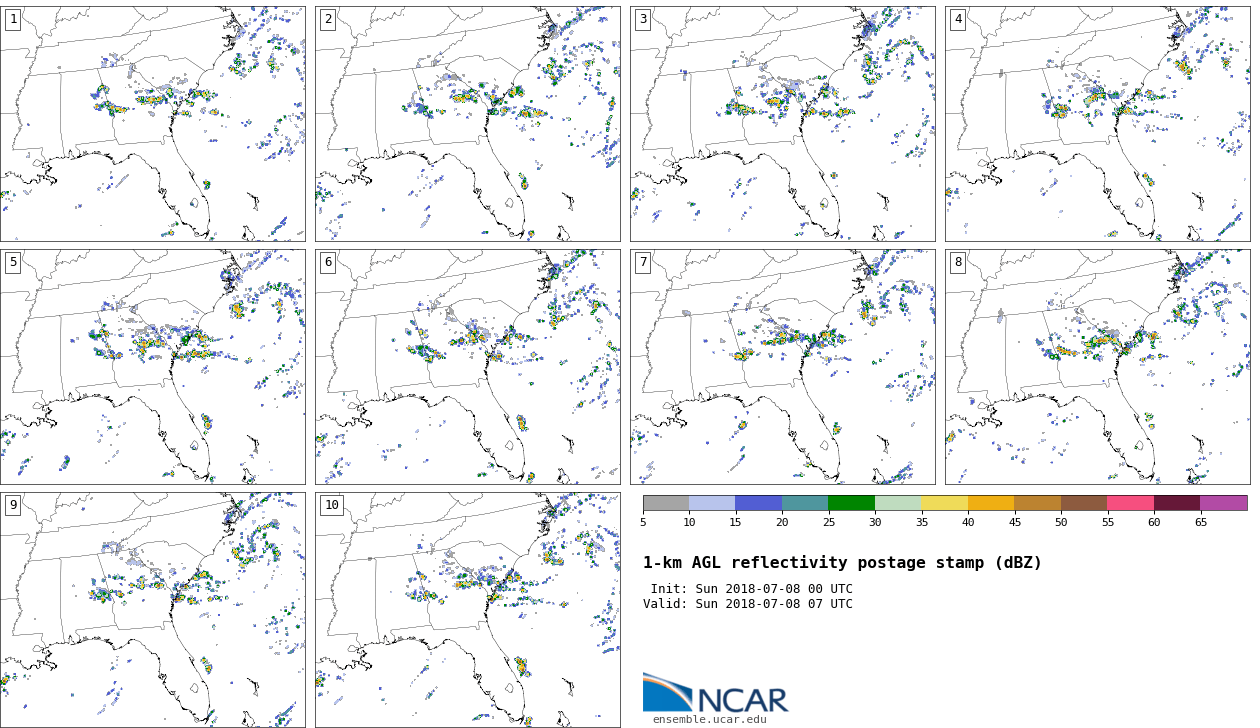Open ensemble member 9 reflectivity map
This screenshot has height=728, width=1260.
coord(152,610)
